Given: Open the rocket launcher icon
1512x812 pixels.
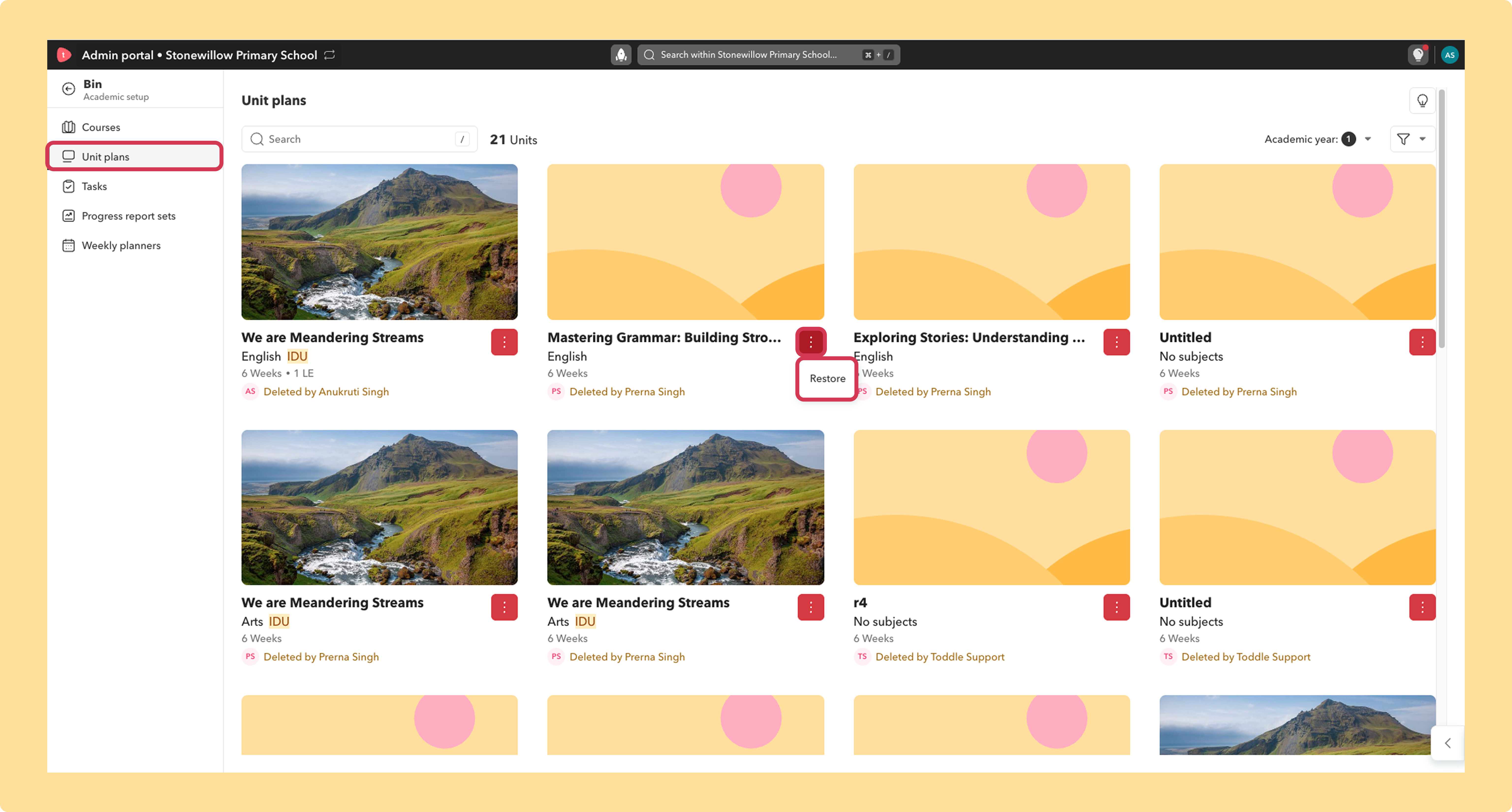Looking at the screenshot, I should [x=621, y=55].
